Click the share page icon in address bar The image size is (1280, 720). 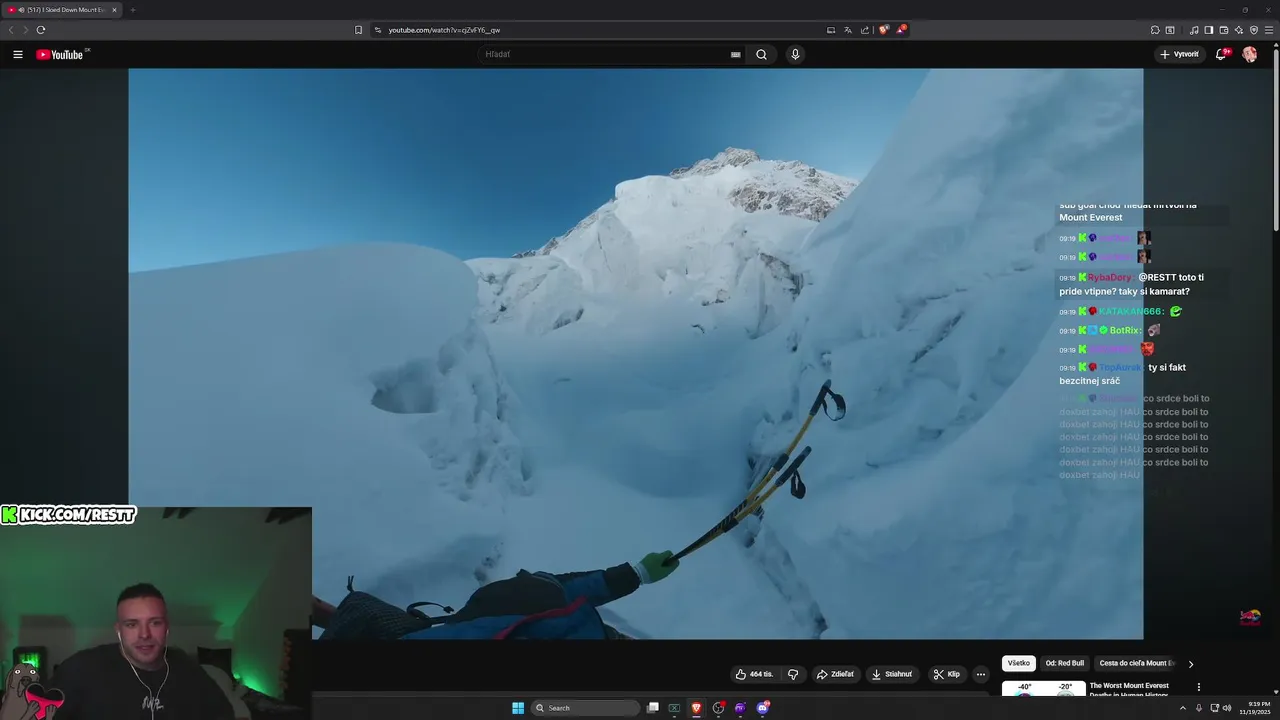point(865,30)
